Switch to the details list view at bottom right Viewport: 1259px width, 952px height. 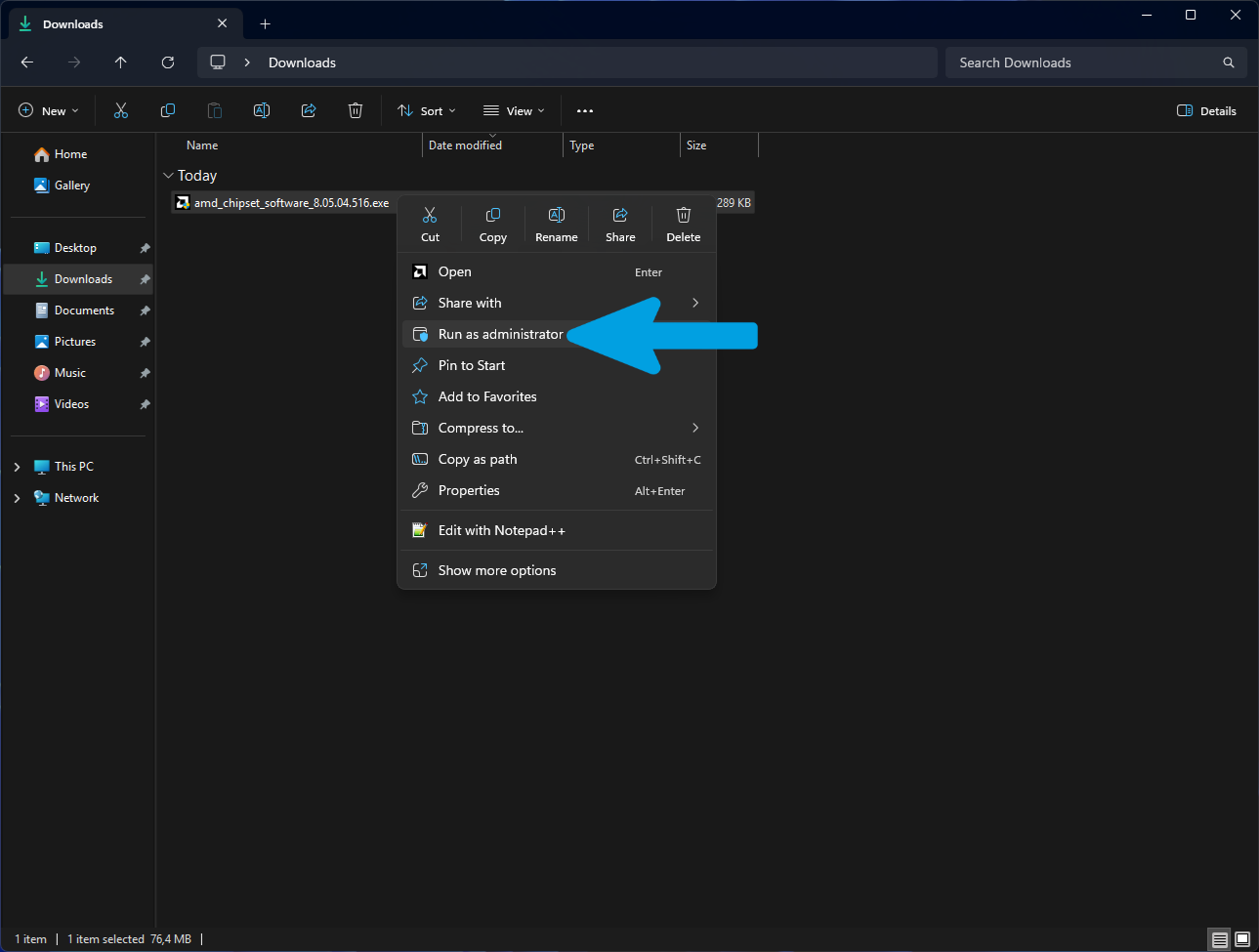coord(1220,939)
